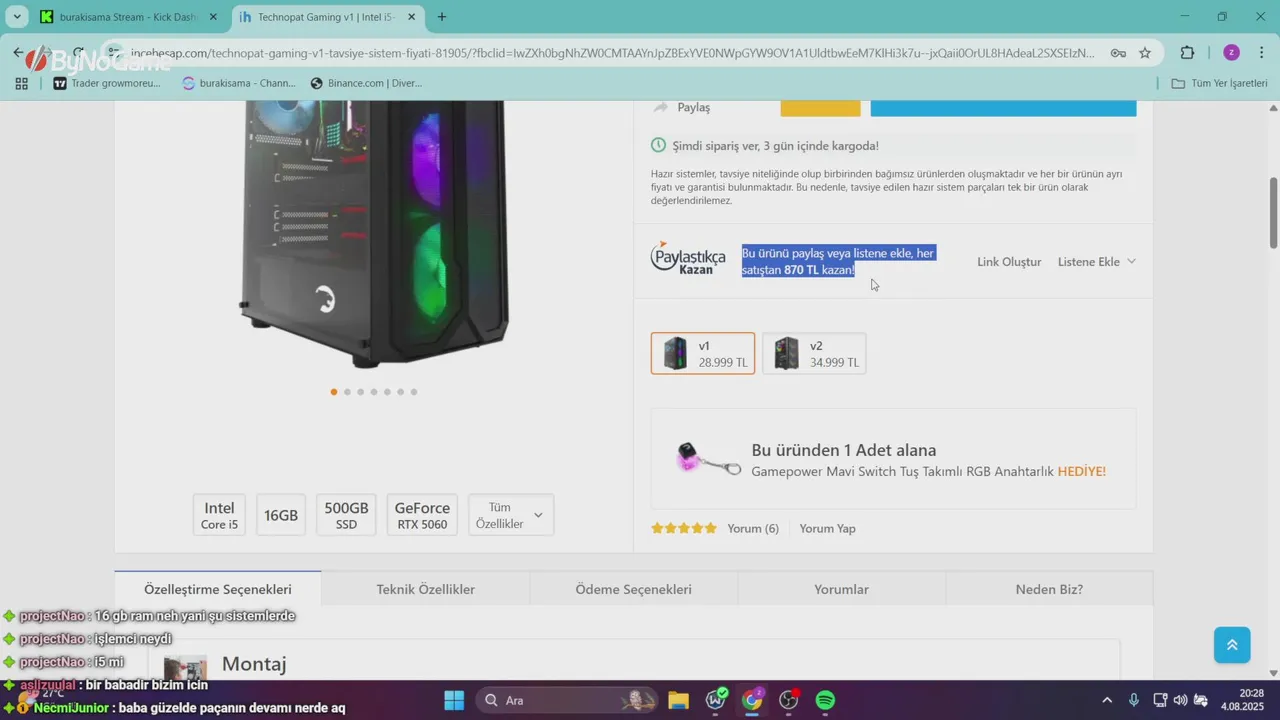Click the Intel Core i5 spec badge
The width and height of the screenshot is (1280, 720).
tap(219, 515)
